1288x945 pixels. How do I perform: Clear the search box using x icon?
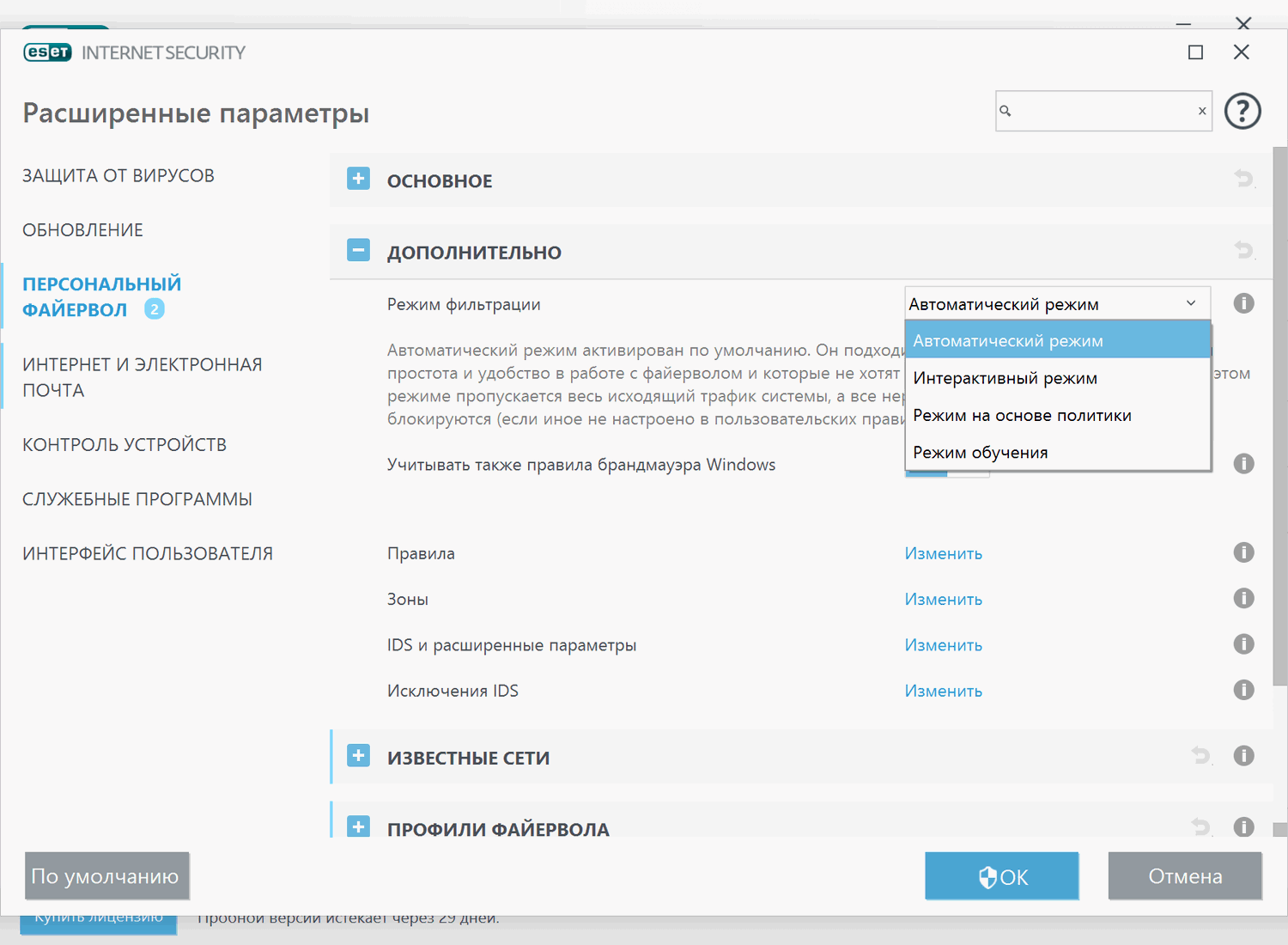click(1202, 111)
